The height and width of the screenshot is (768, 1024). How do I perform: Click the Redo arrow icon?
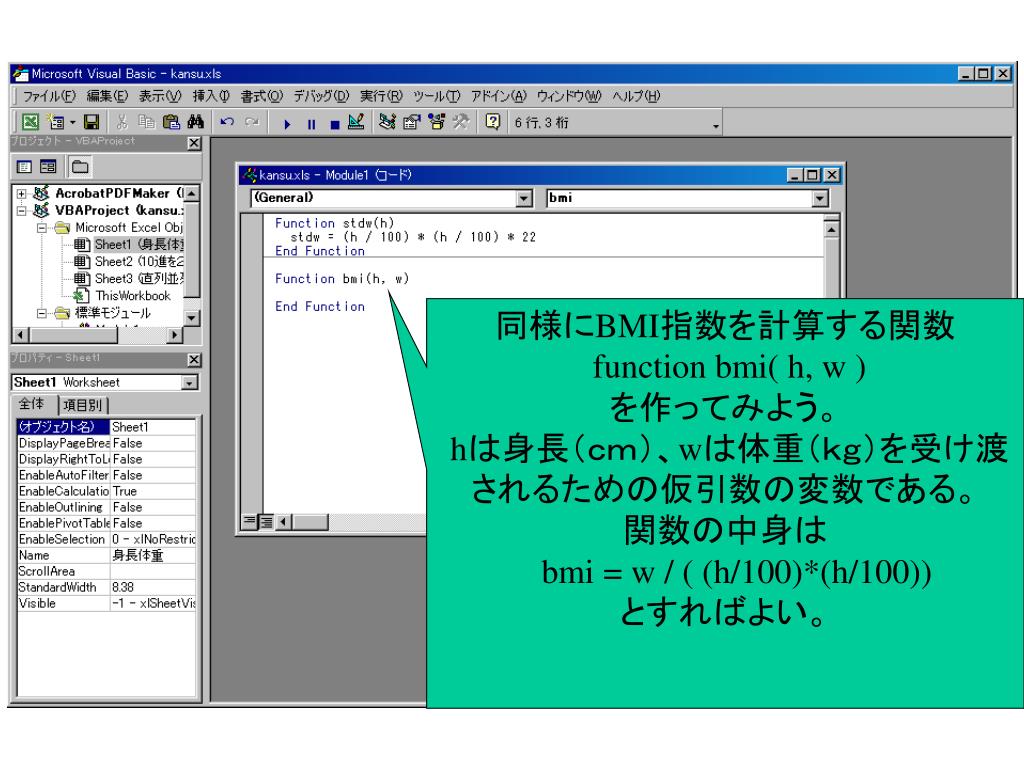coord(251,122)
